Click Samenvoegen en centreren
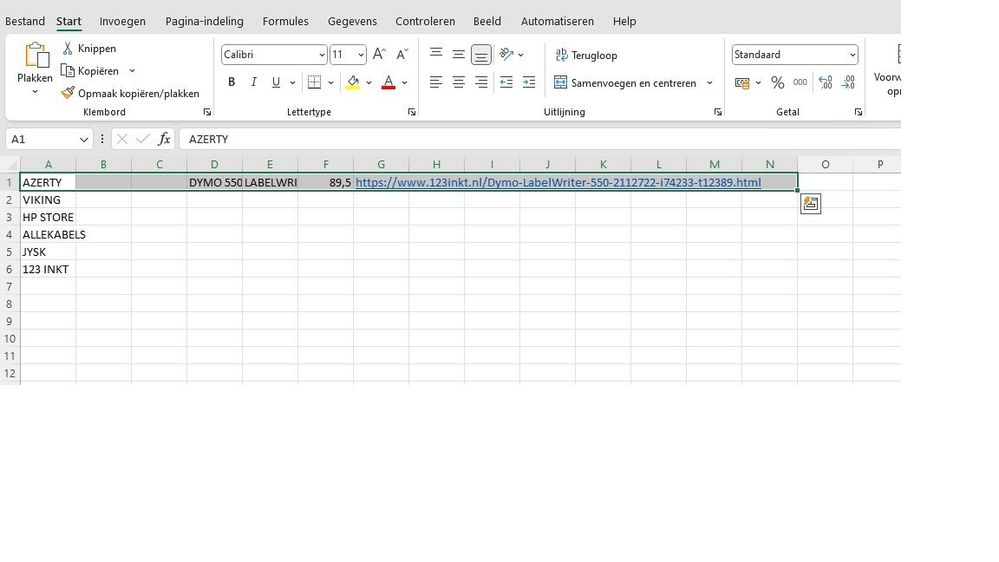Image resolution: width=999 pixels, height=562 pixels. click(625, 83)
